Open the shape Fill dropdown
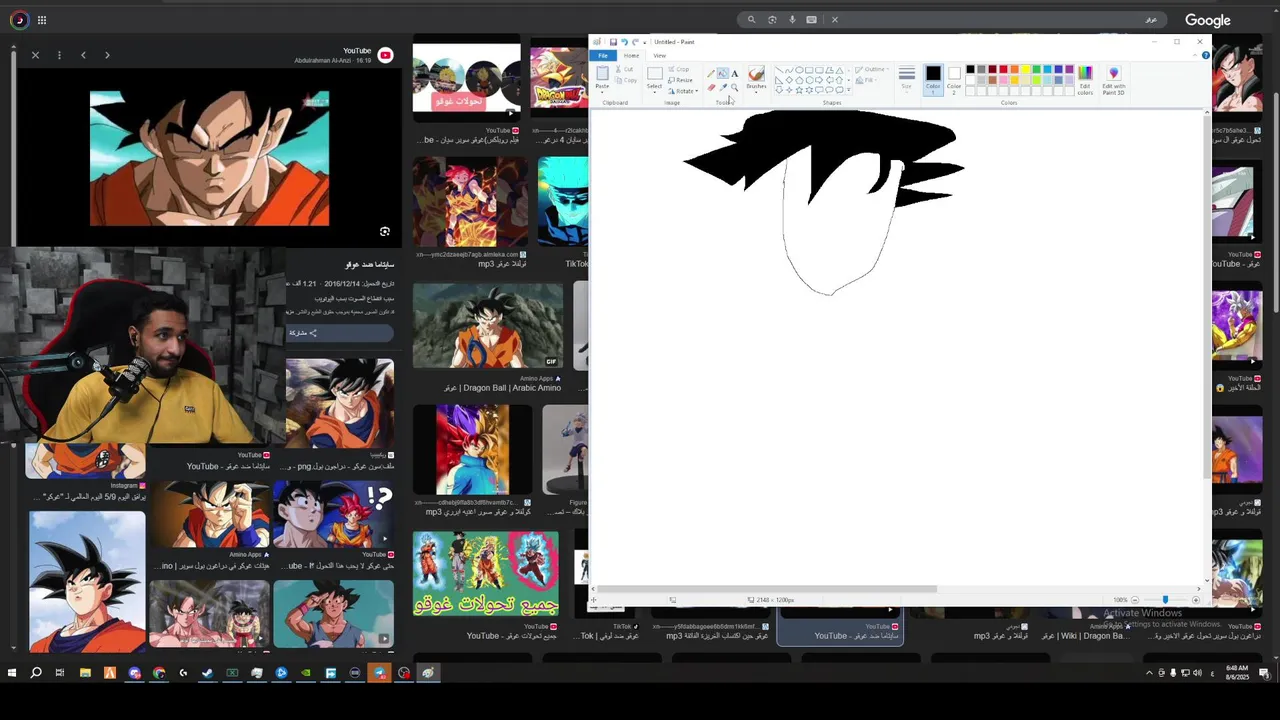1280x720 pixels. 865,80
